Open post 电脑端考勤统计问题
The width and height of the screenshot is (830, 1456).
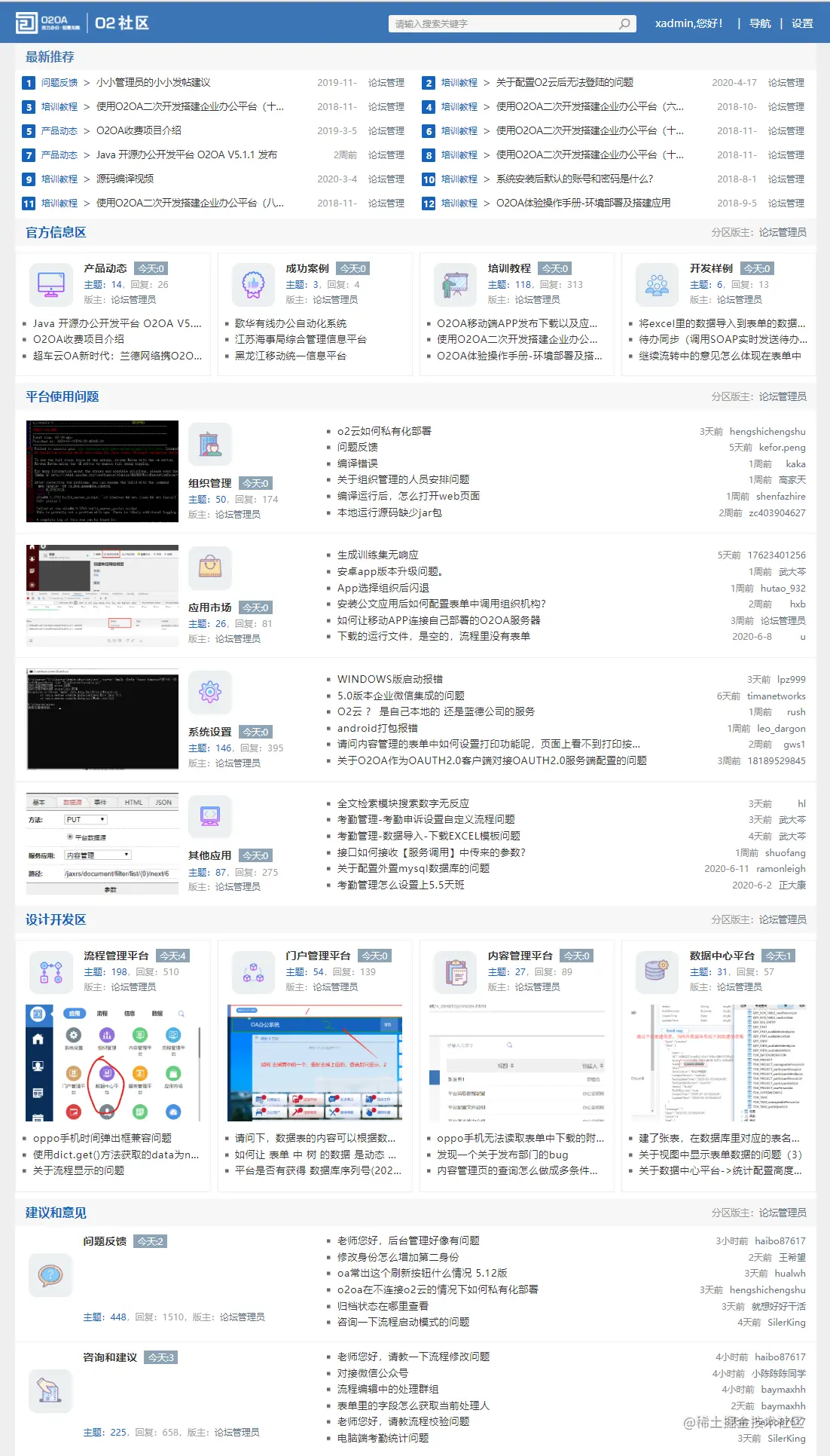pos(383,1438)
